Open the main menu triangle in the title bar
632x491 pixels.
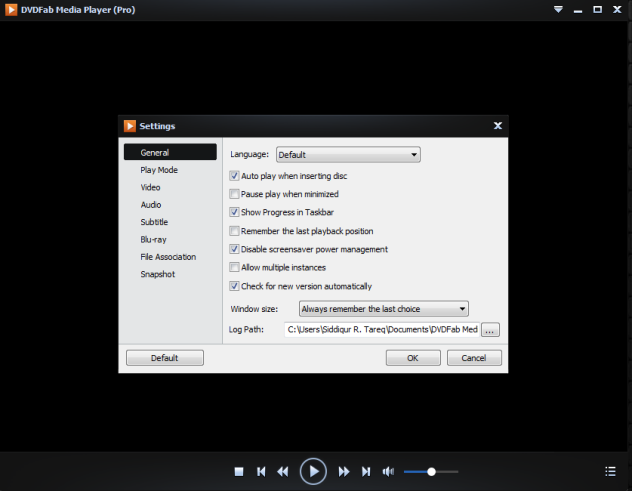pos(558,9)
